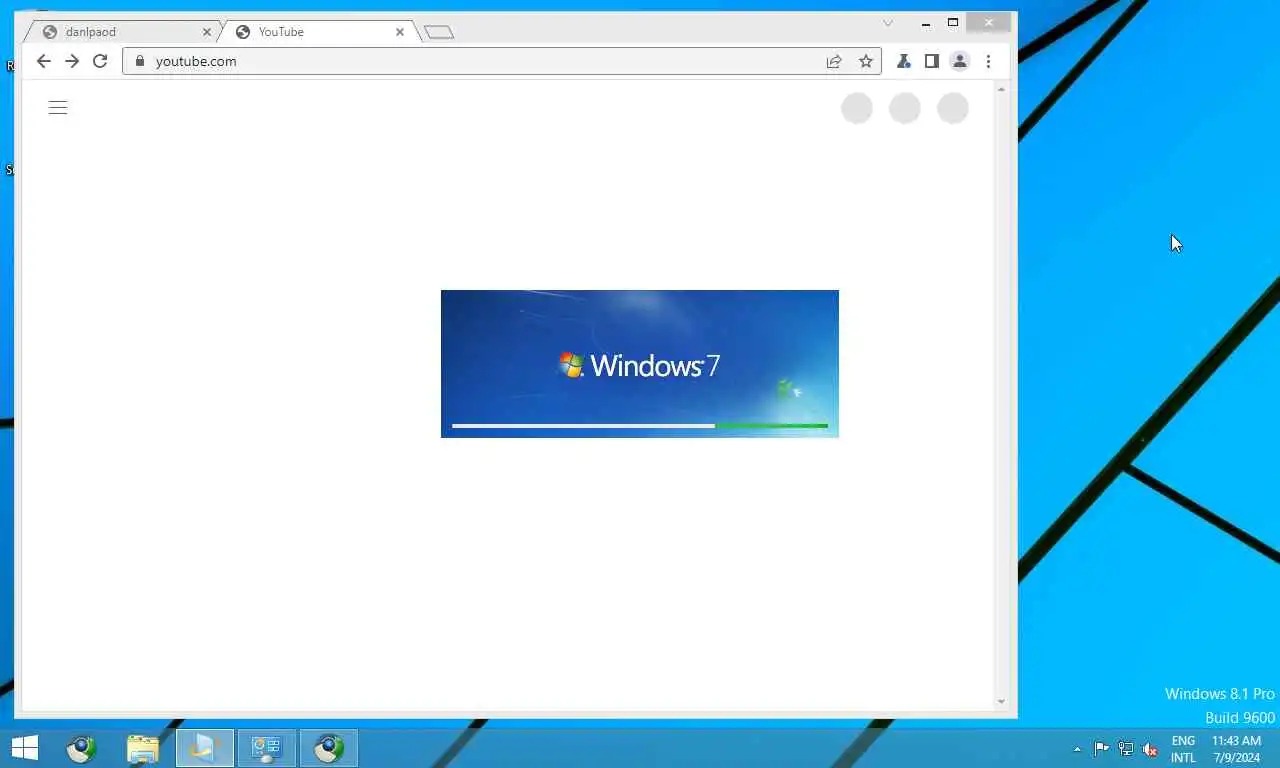This screenshot has width=1280, height=768.
Task: Open the Control Panel taskbar window
Action: tap(266, 748)
